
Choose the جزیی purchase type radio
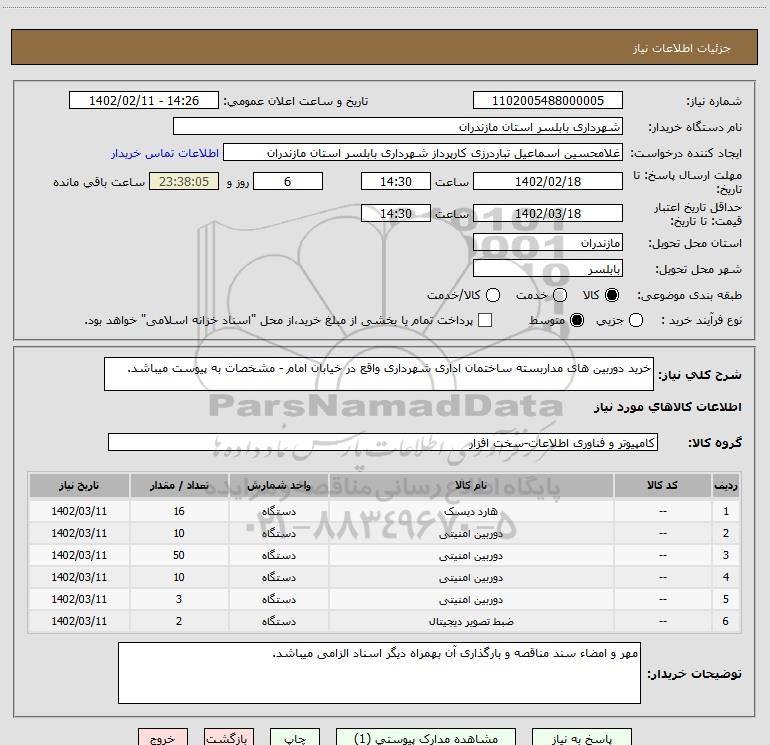click(x=635, y=320)
